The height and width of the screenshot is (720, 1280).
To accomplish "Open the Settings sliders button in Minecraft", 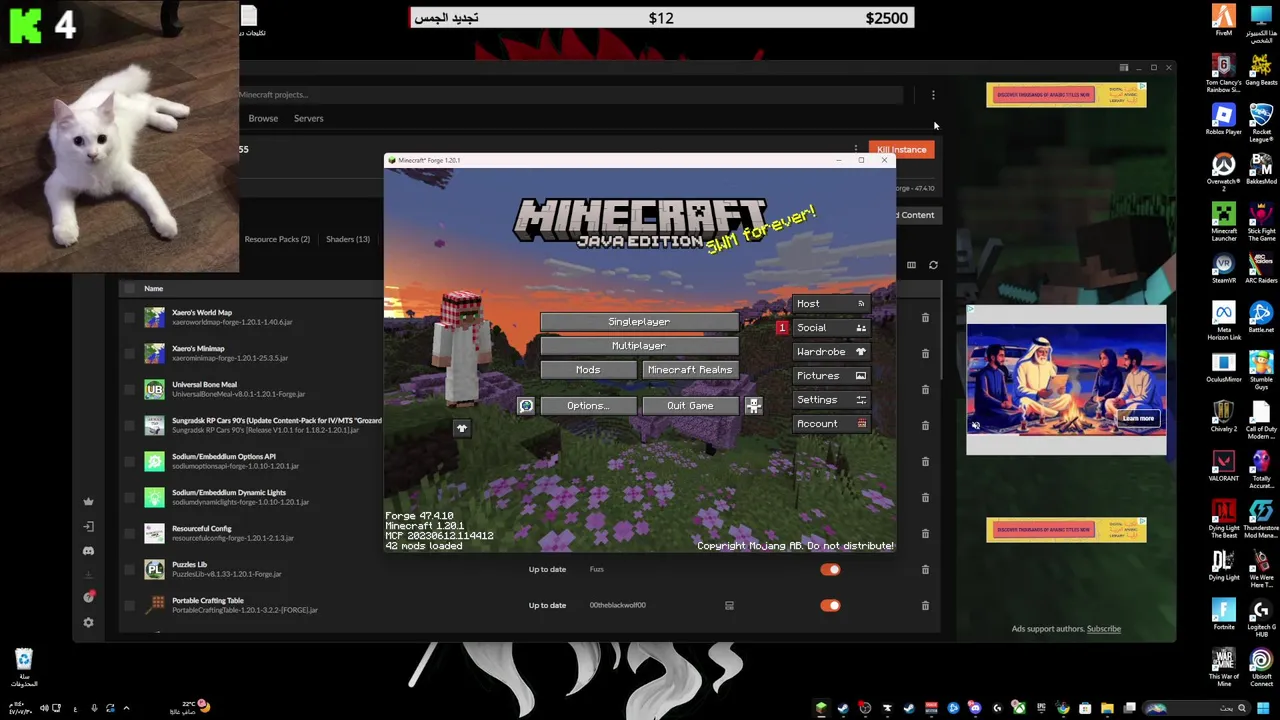I will point(831,400).
